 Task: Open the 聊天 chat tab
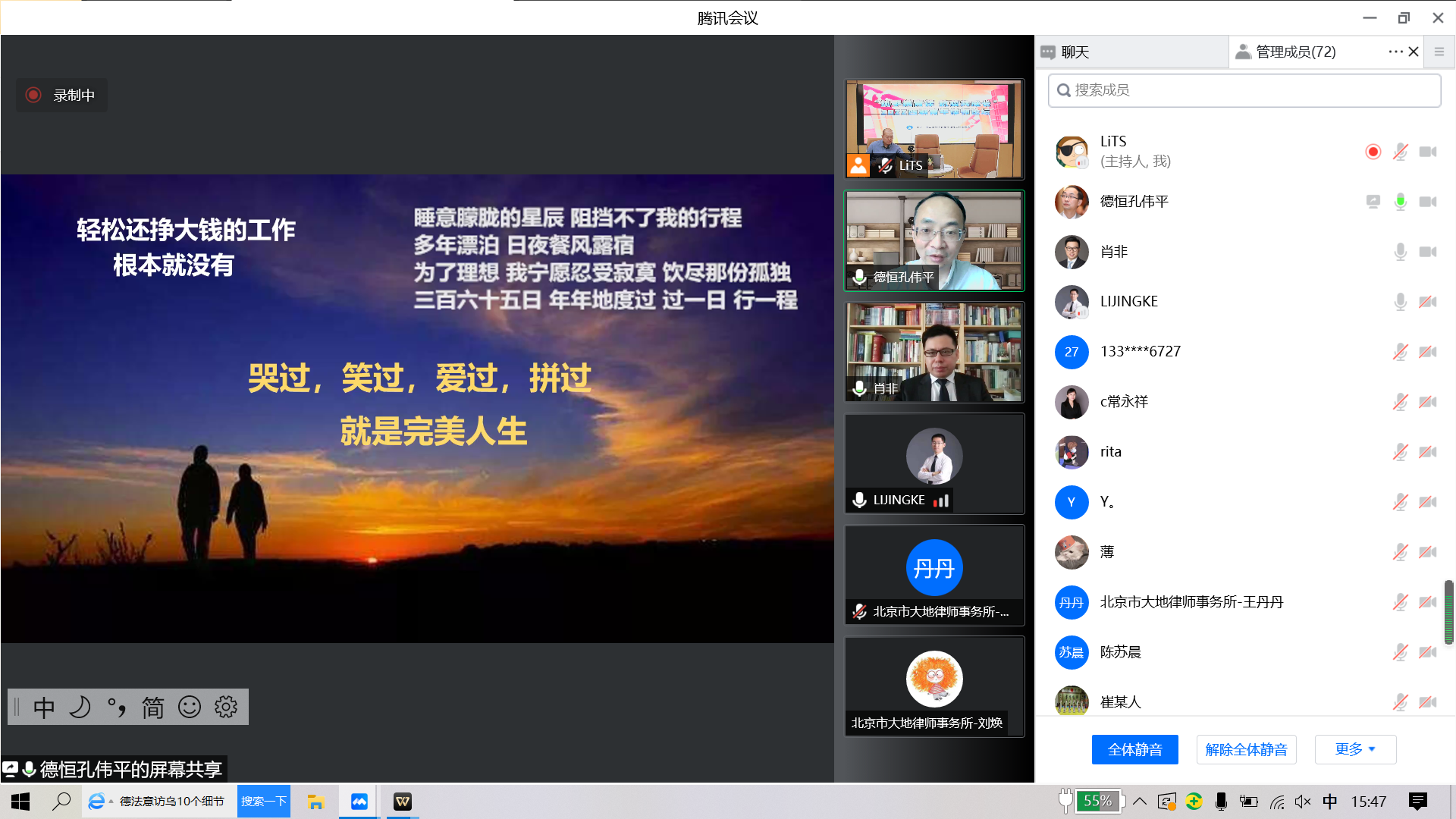(x=1075, y=52)
